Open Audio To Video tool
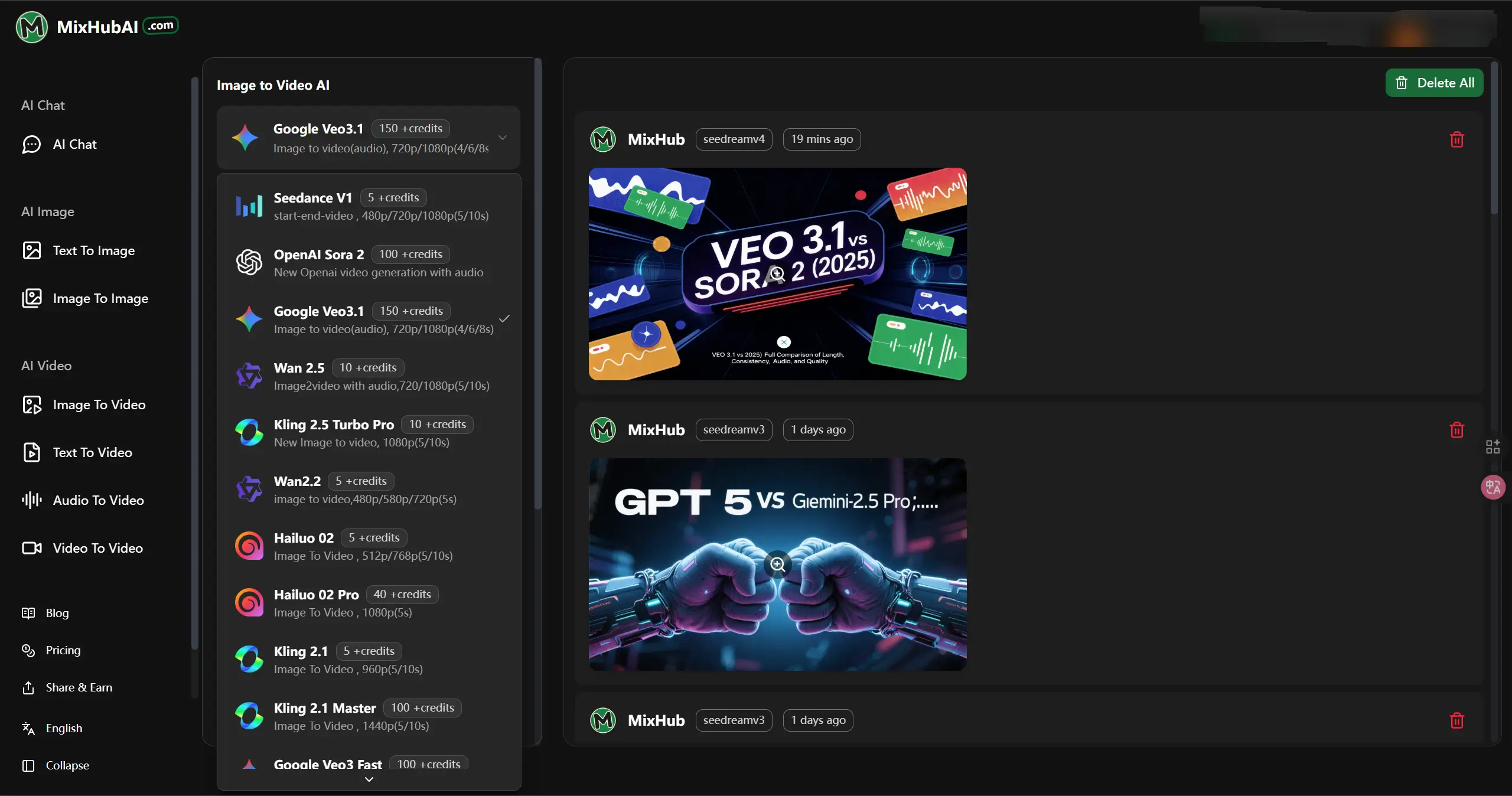Image resolution: width=1512 pixels, height=796 pixels. coord(97,500)
